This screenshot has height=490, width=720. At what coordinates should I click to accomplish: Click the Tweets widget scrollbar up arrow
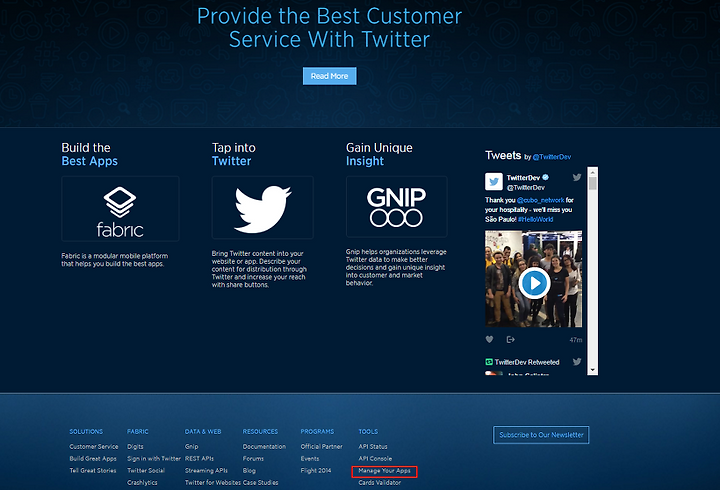pos(592,172)
